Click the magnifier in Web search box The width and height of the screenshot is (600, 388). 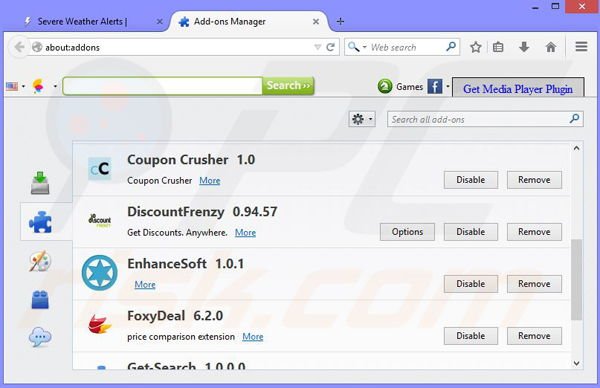point(451,47)
